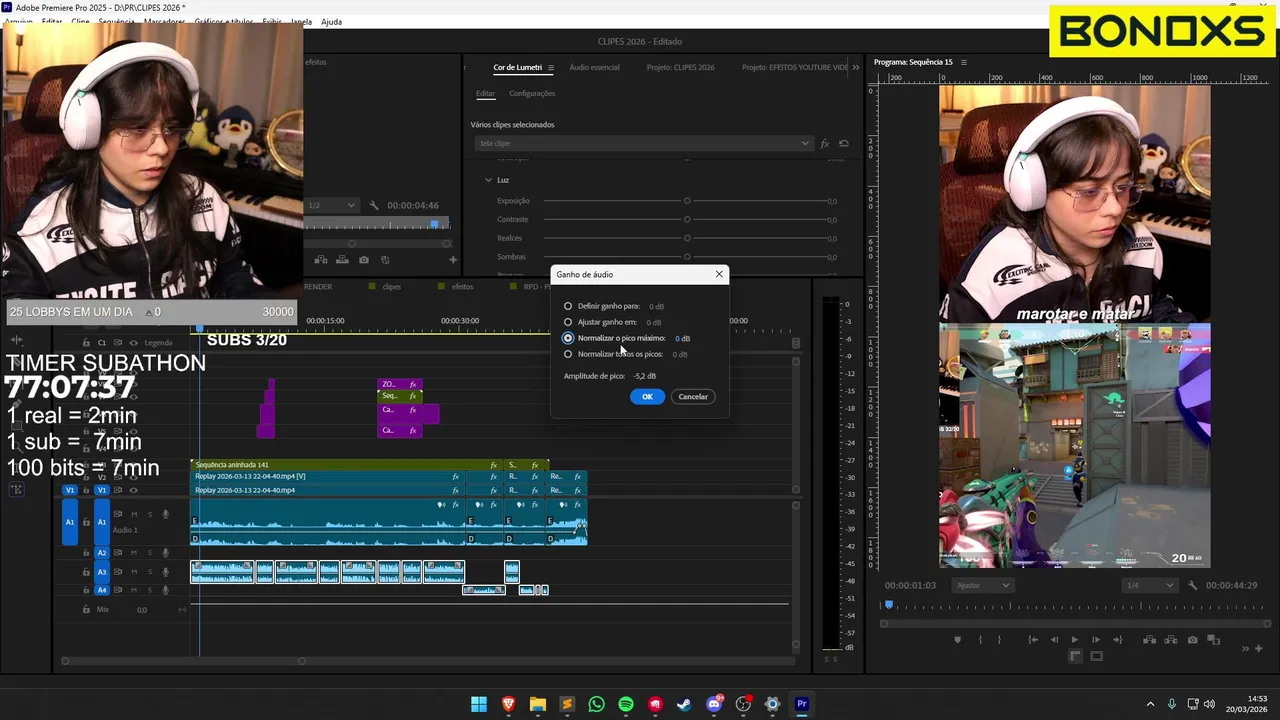Click Mark In brace button
The image size is (1280, 720).
(980, 640)
